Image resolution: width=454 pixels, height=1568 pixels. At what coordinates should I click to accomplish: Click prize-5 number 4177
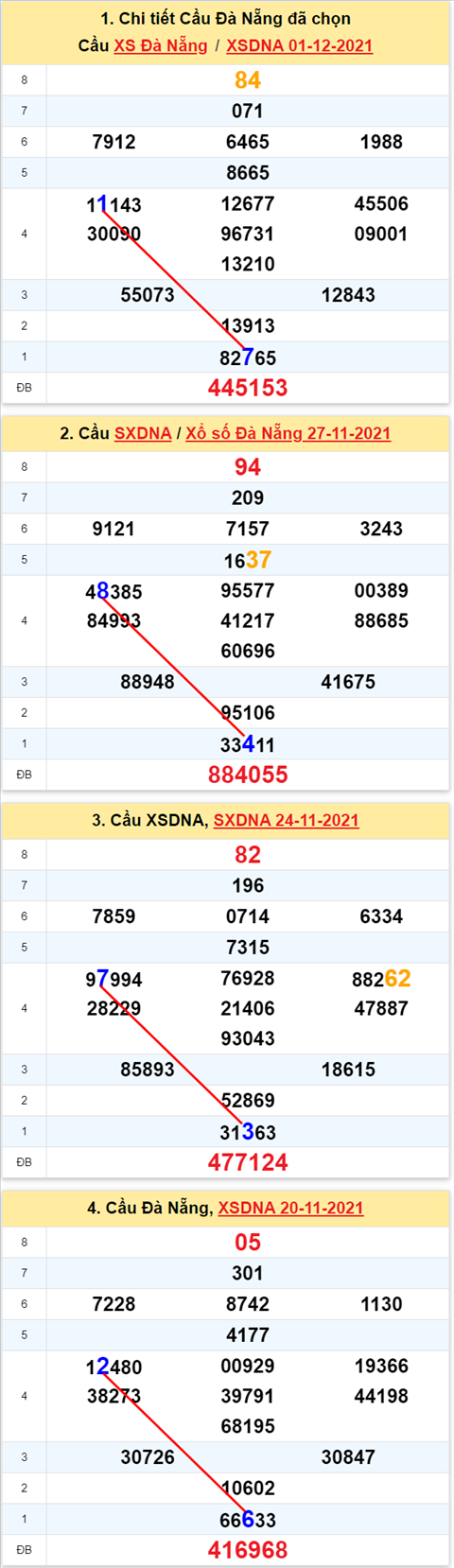pos(248,1335)
